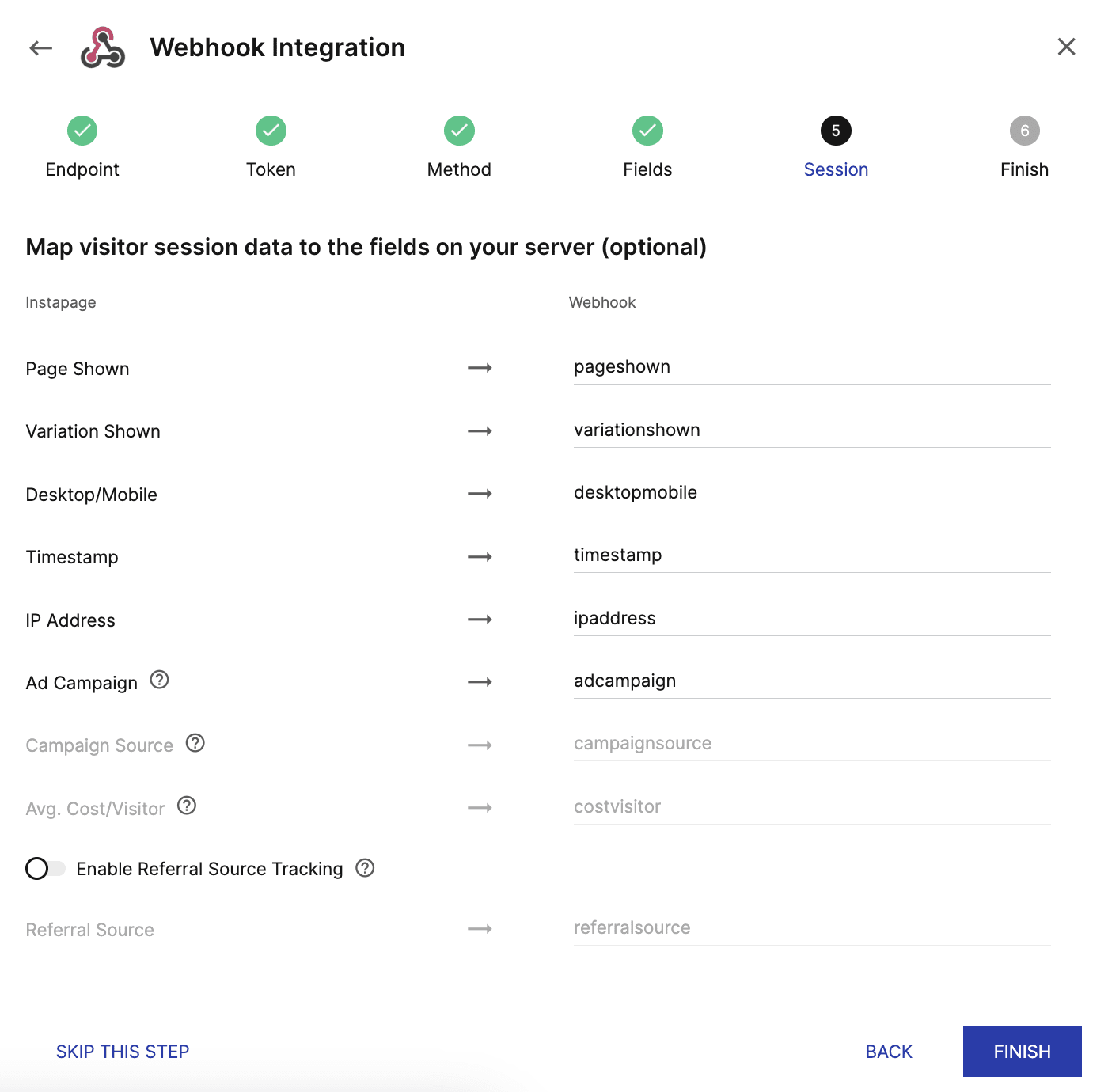Click the Campaign Source help icon

click(195, 742)
